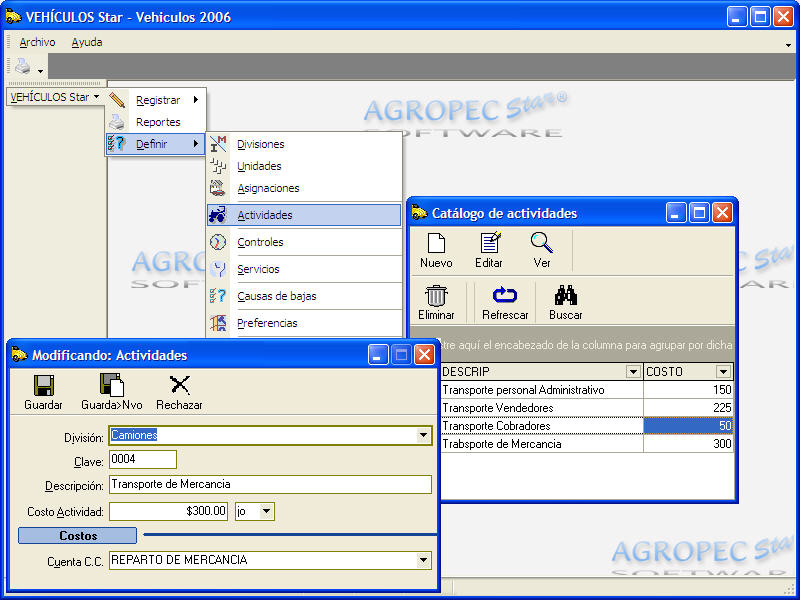Viewport: 800px width, 600px height.
Task: Open the VEHÍCULOS Star toolbar menu button
Action: 55,97
